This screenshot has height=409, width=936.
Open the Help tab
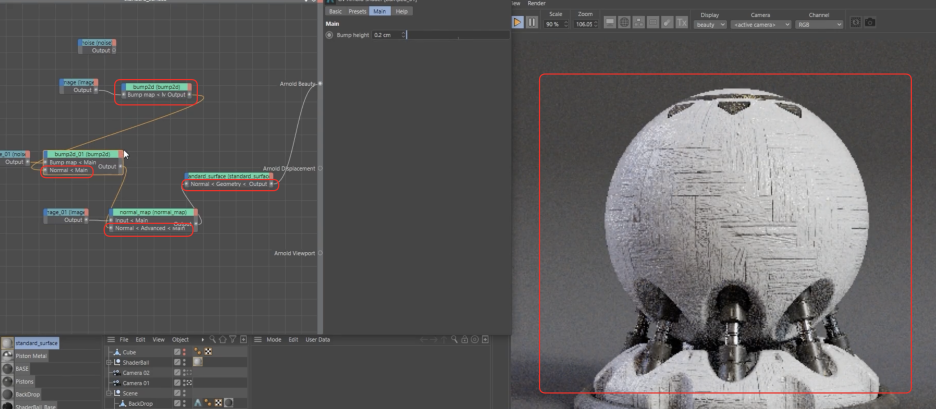click(402, 11)
